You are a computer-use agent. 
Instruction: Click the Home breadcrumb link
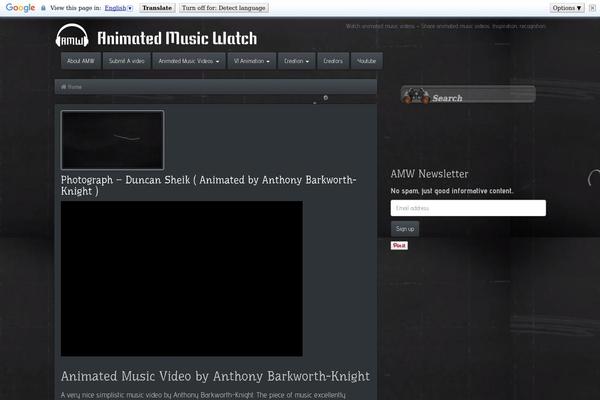point(75,87)
